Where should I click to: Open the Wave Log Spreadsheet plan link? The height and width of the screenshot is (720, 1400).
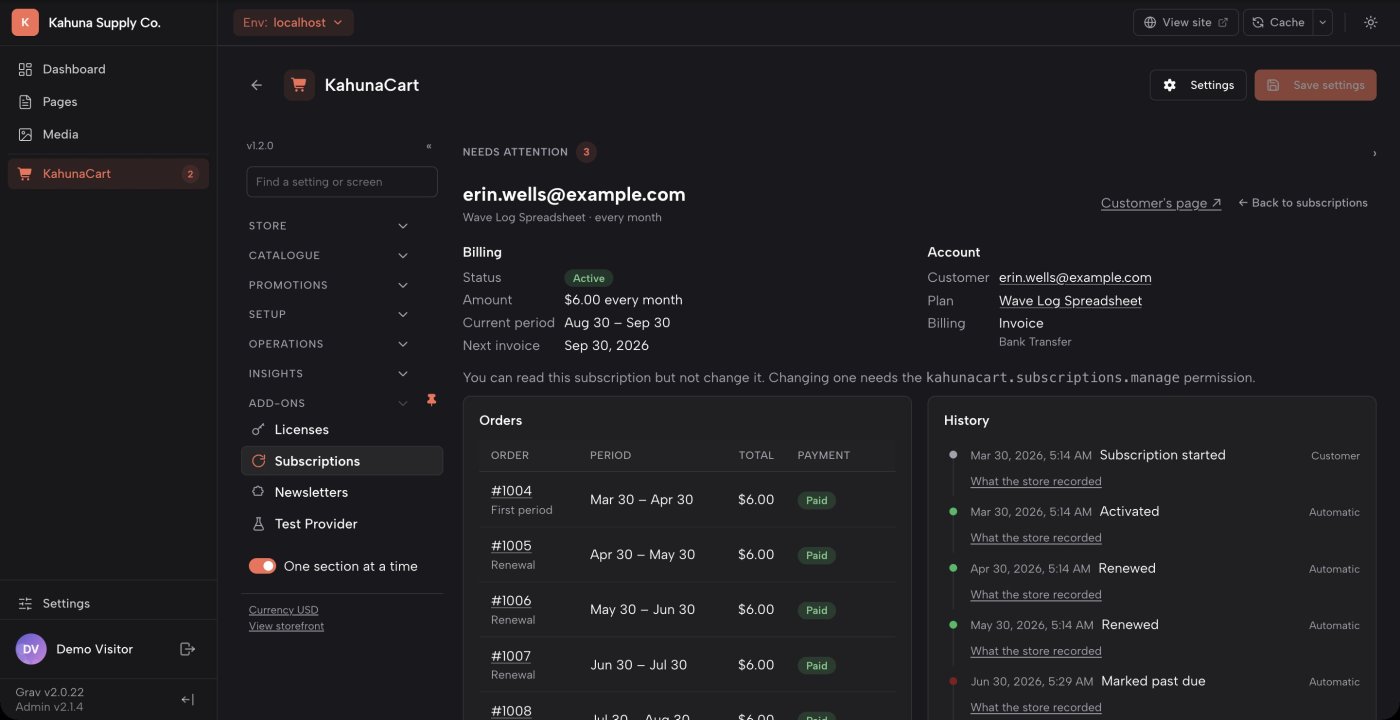[1070, 301]
